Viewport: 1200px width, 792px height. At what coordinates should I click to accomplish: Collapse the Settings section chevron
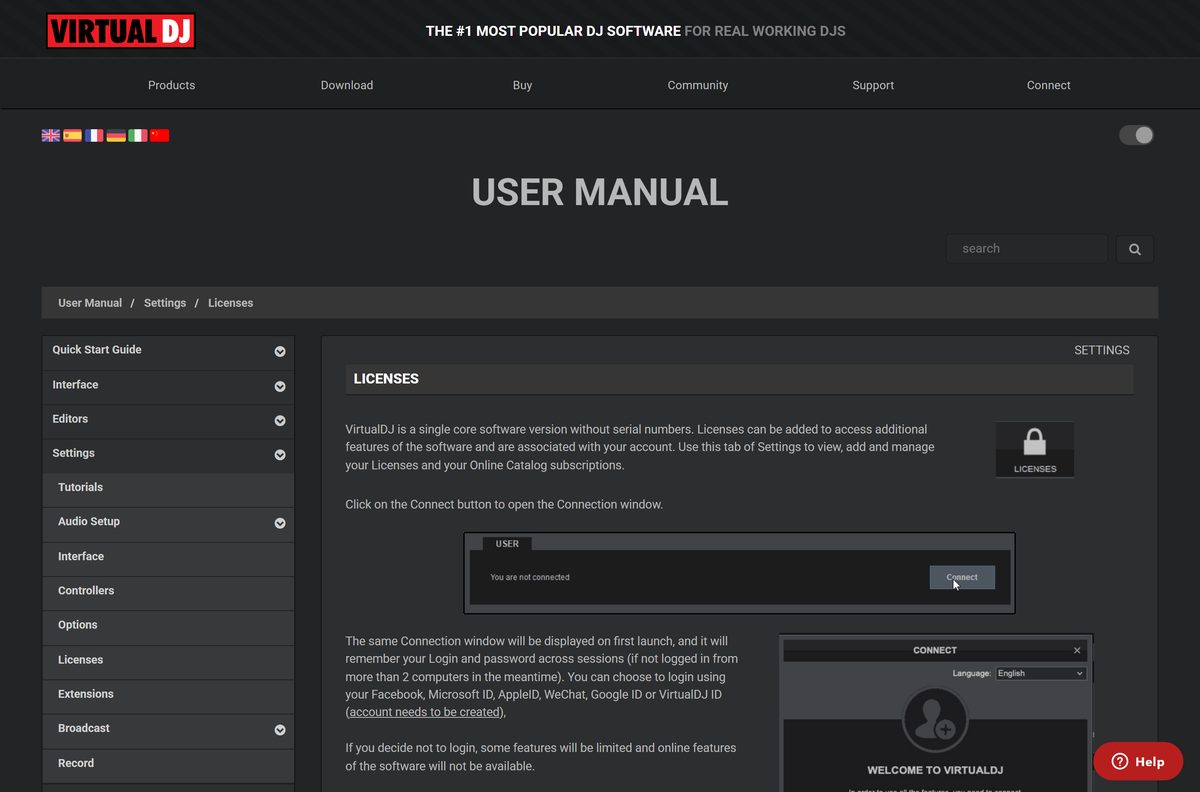coord(280,455)
